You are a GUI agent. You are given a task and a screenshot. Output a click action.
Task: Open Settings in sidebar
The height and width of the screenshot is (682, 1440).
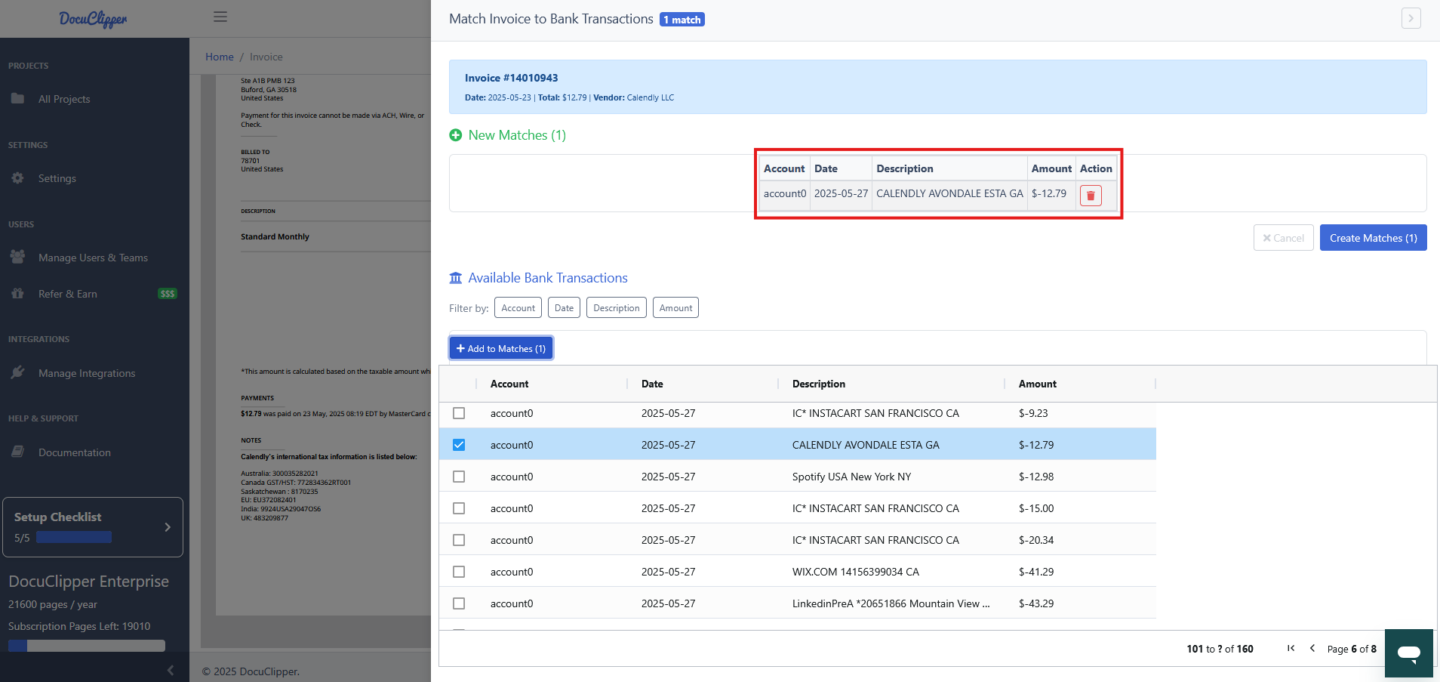[x=57, y=178]
